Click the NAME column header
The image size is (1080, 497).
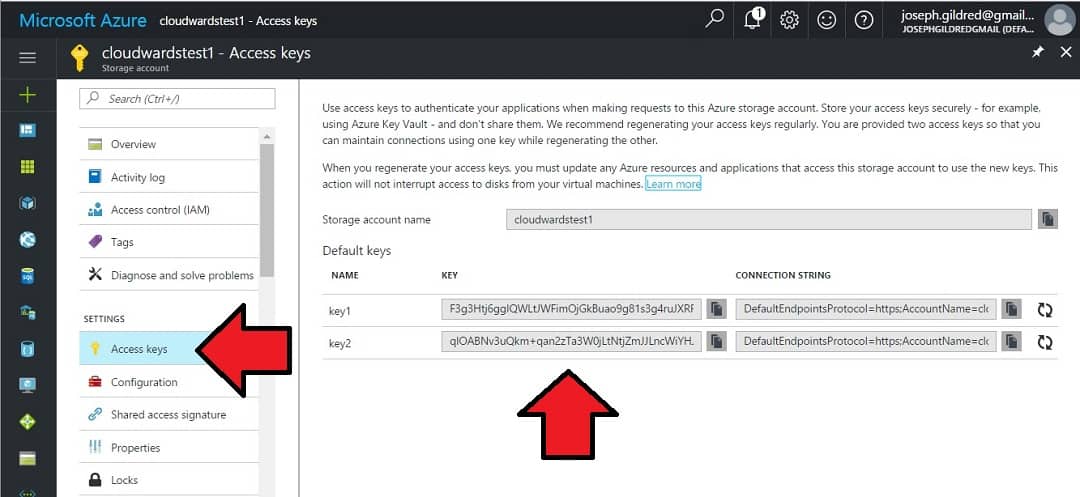[344, 275]
